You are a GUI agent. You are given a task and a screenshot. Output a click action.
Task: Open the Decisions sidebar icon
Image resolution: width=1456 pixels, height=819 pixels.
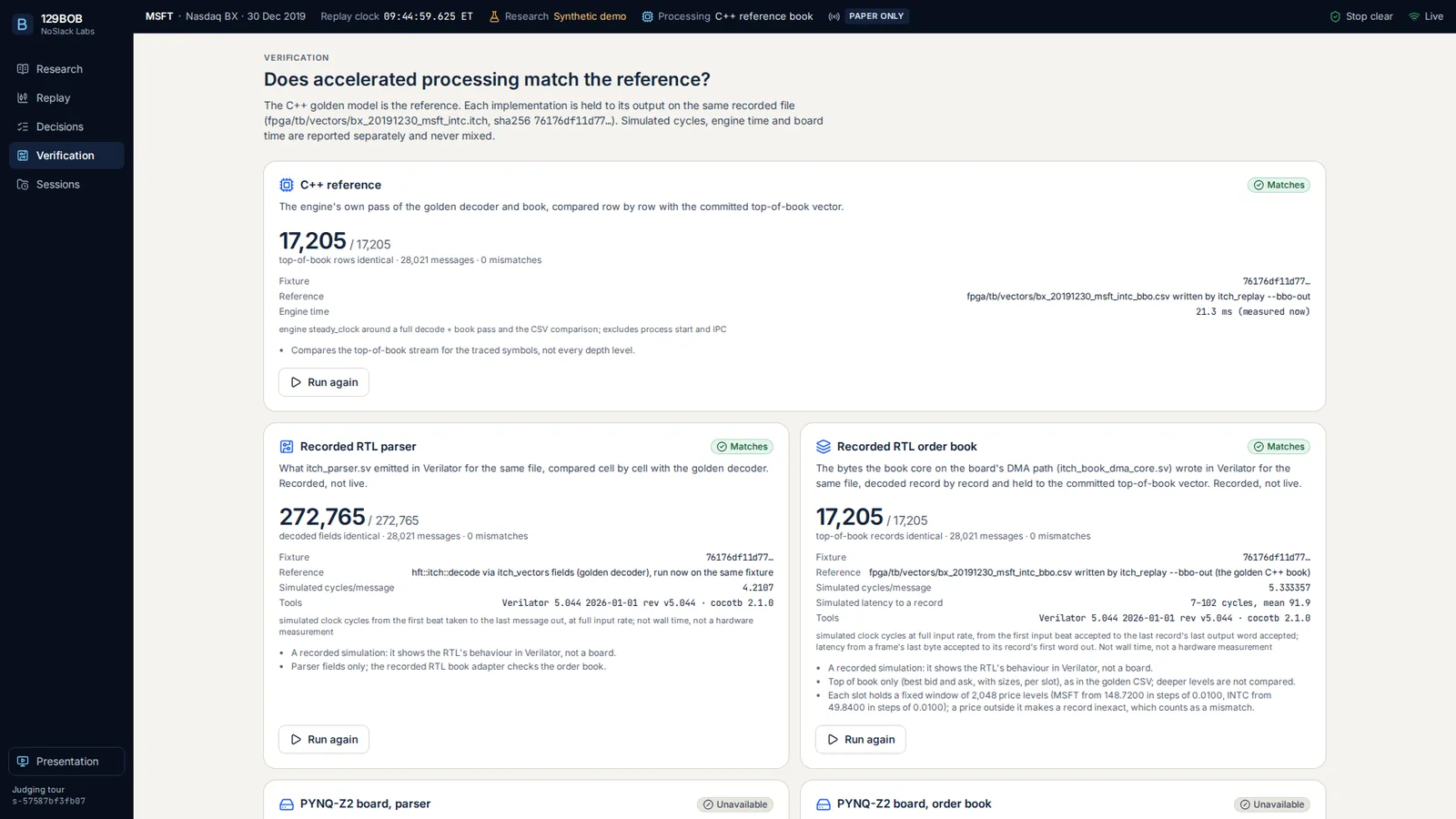click(x=23, y=126)
